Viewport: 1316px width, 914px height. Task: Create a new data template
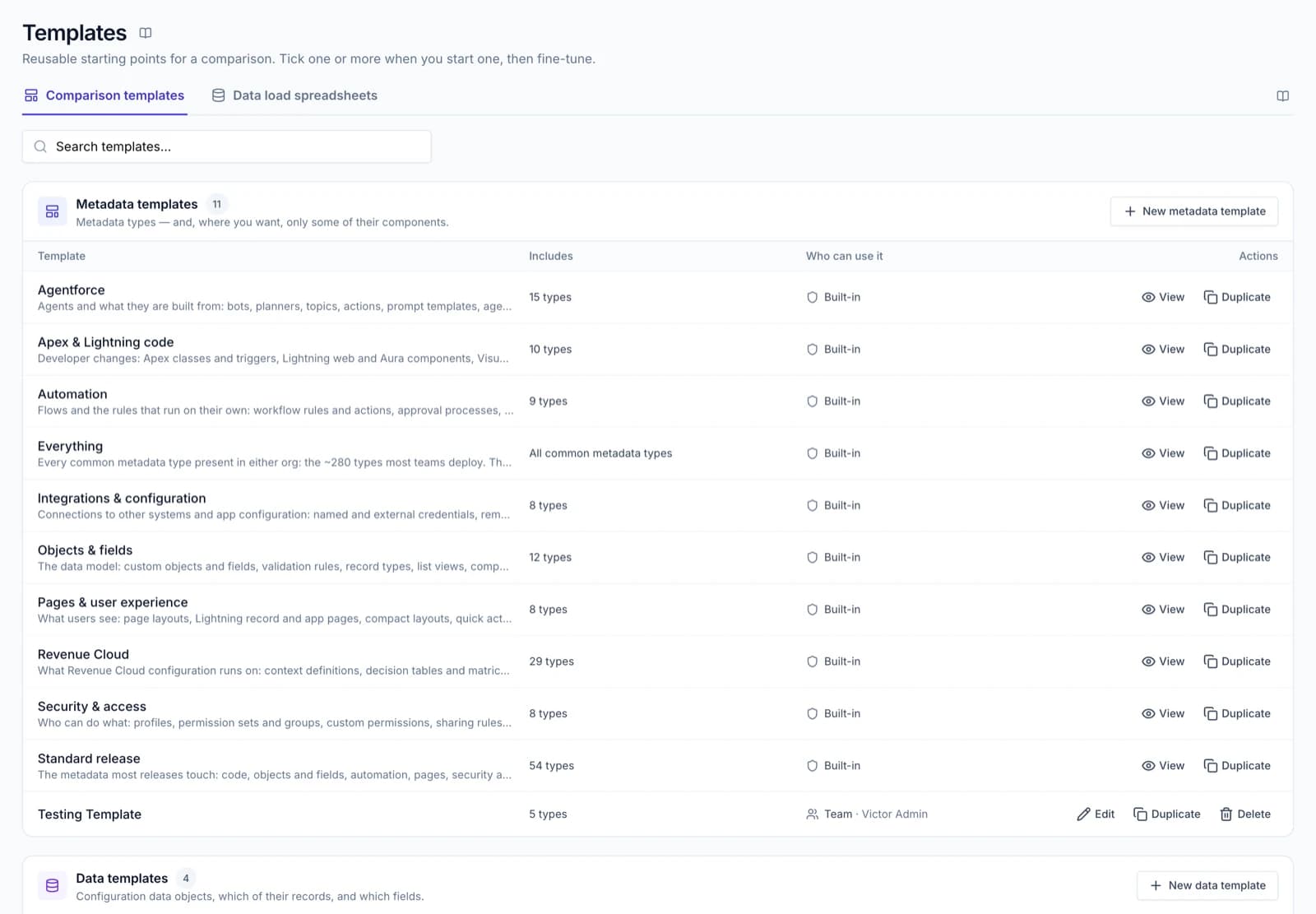pos(1207,885)
